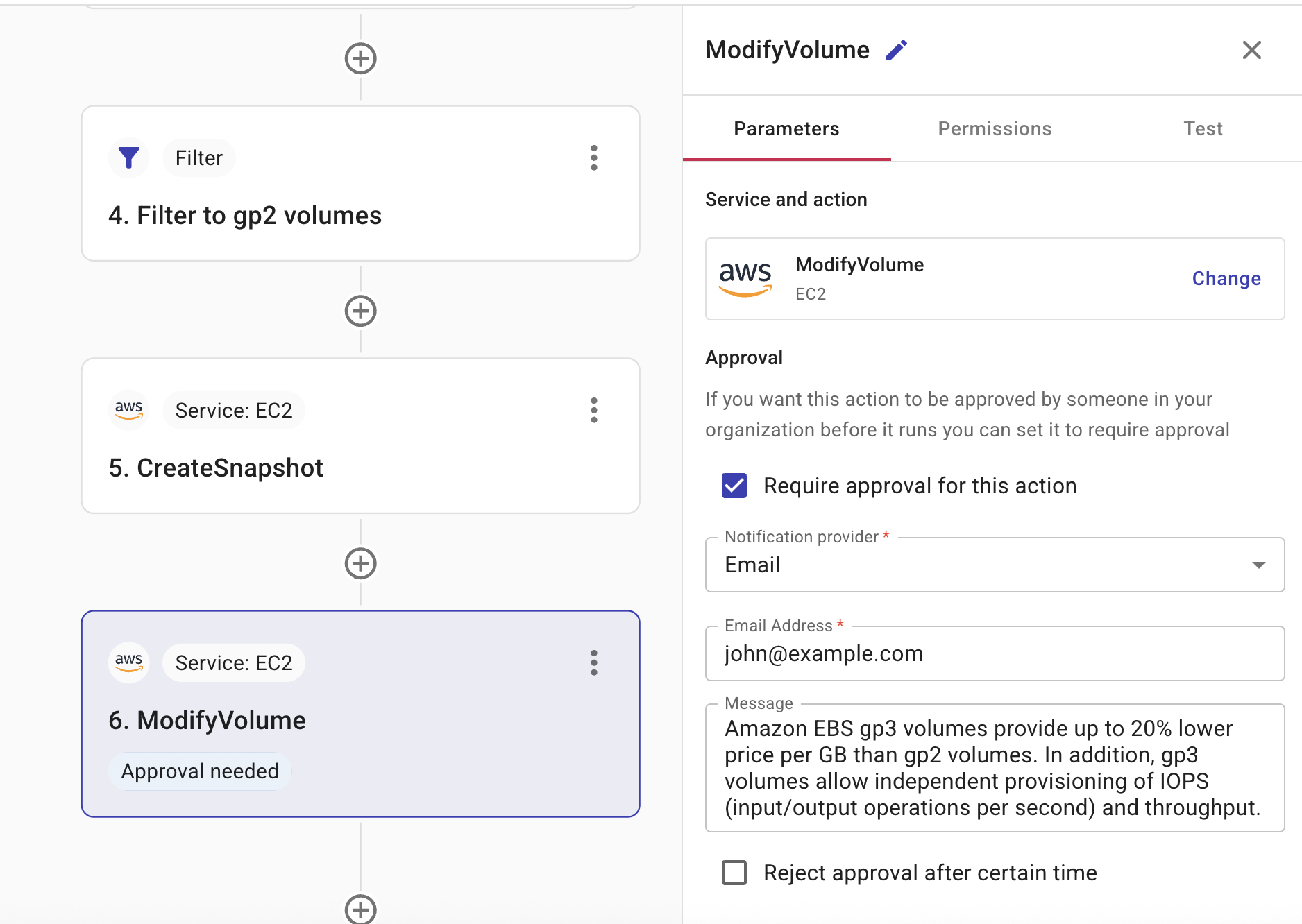Click plus icon below Filter step

pyautogui.click(x=360, y=311)
